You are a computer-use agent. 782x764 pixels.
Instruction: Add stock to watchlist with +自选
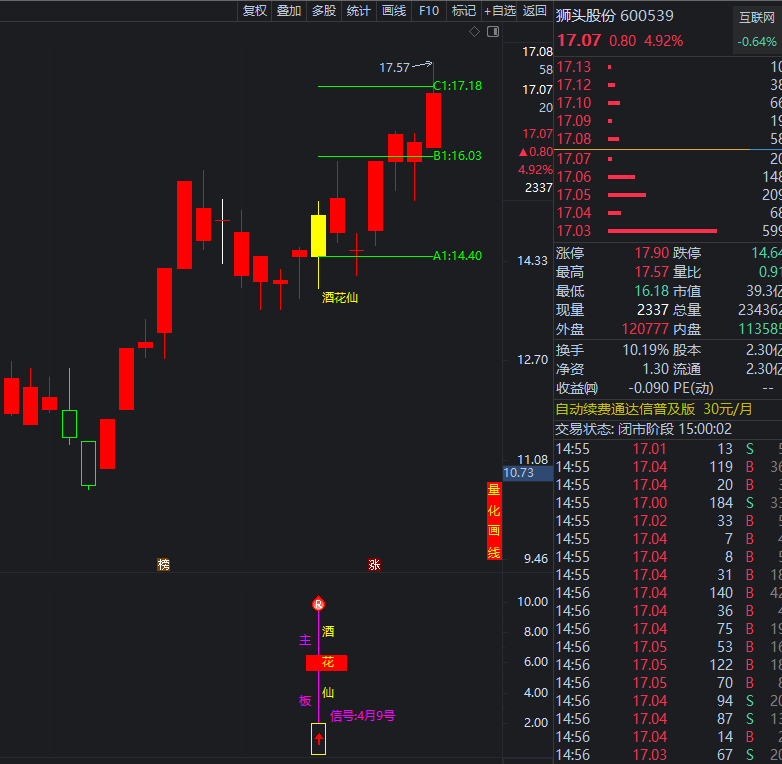click(500, 11)
